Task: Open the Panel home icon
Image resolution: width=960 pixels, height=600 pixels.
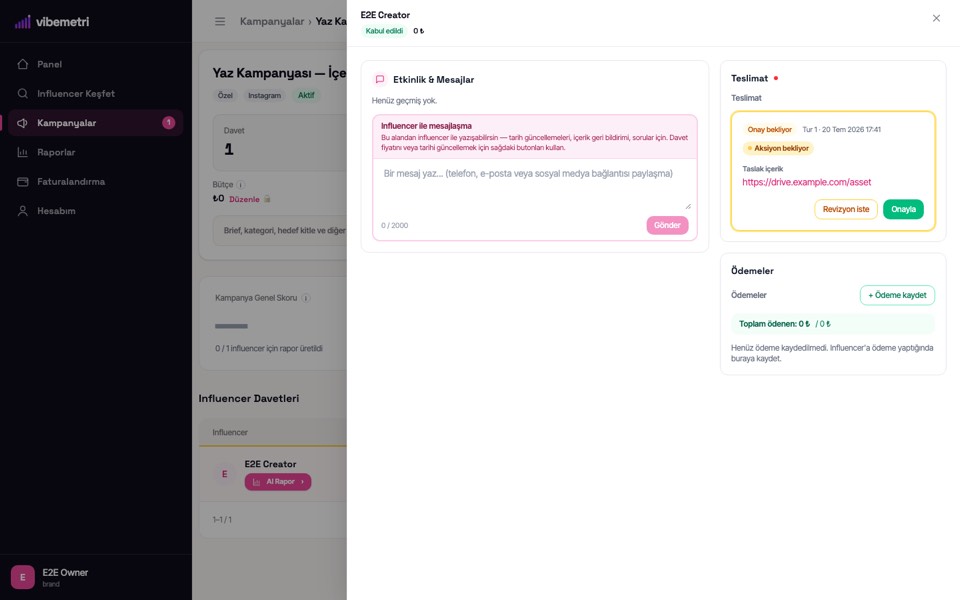Action: pos(23,64)
